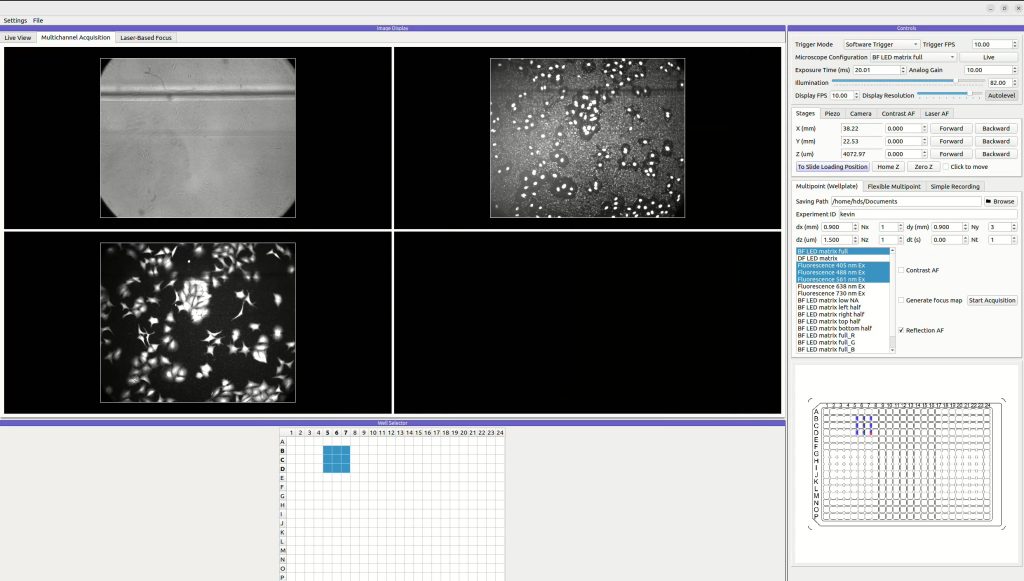Select the Piezo tab
The height and width of the screenshot is (581, 1024).
tap(832, 113)
